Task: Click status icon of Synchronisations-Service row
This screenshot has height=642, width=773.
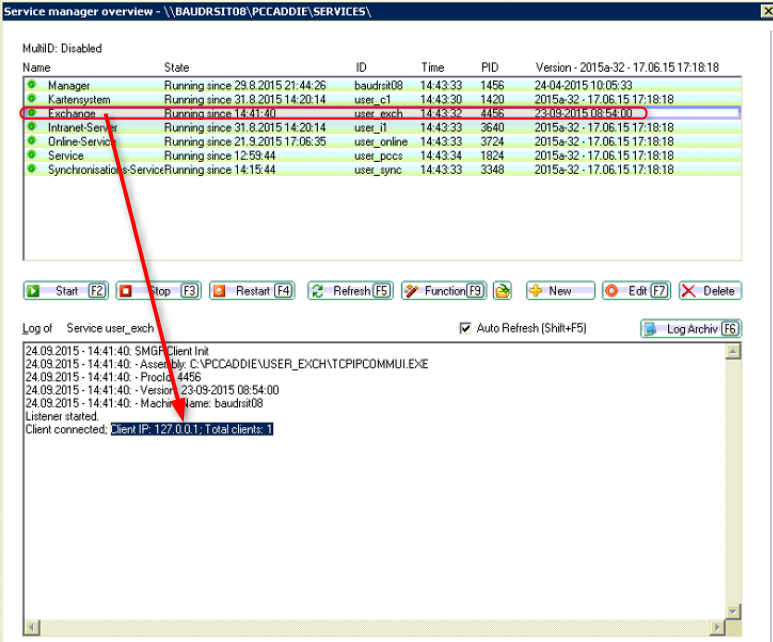Action: tap(32, 170)
